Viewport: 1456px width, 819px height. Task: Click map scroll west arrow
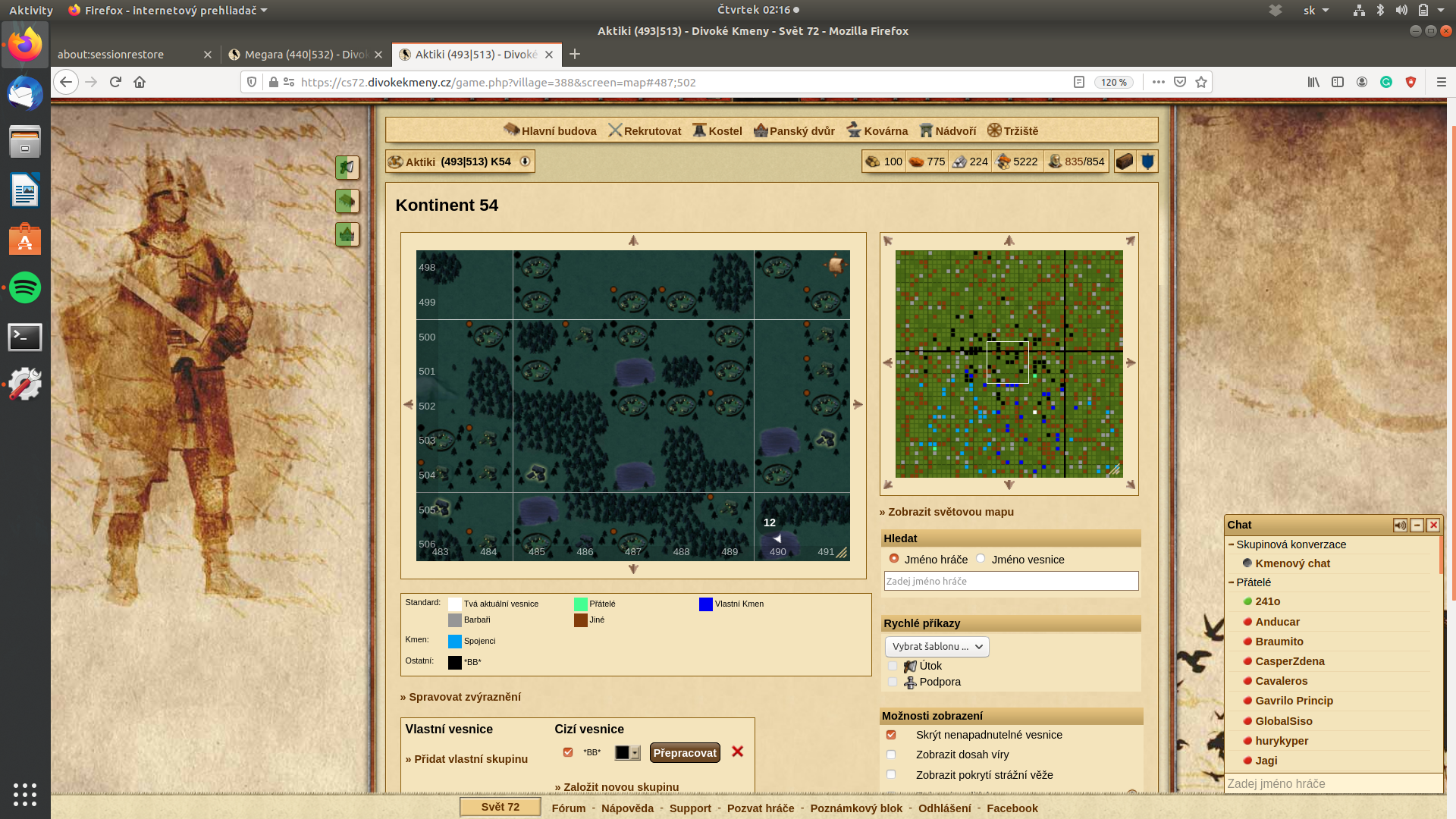[x=408, y=404]
